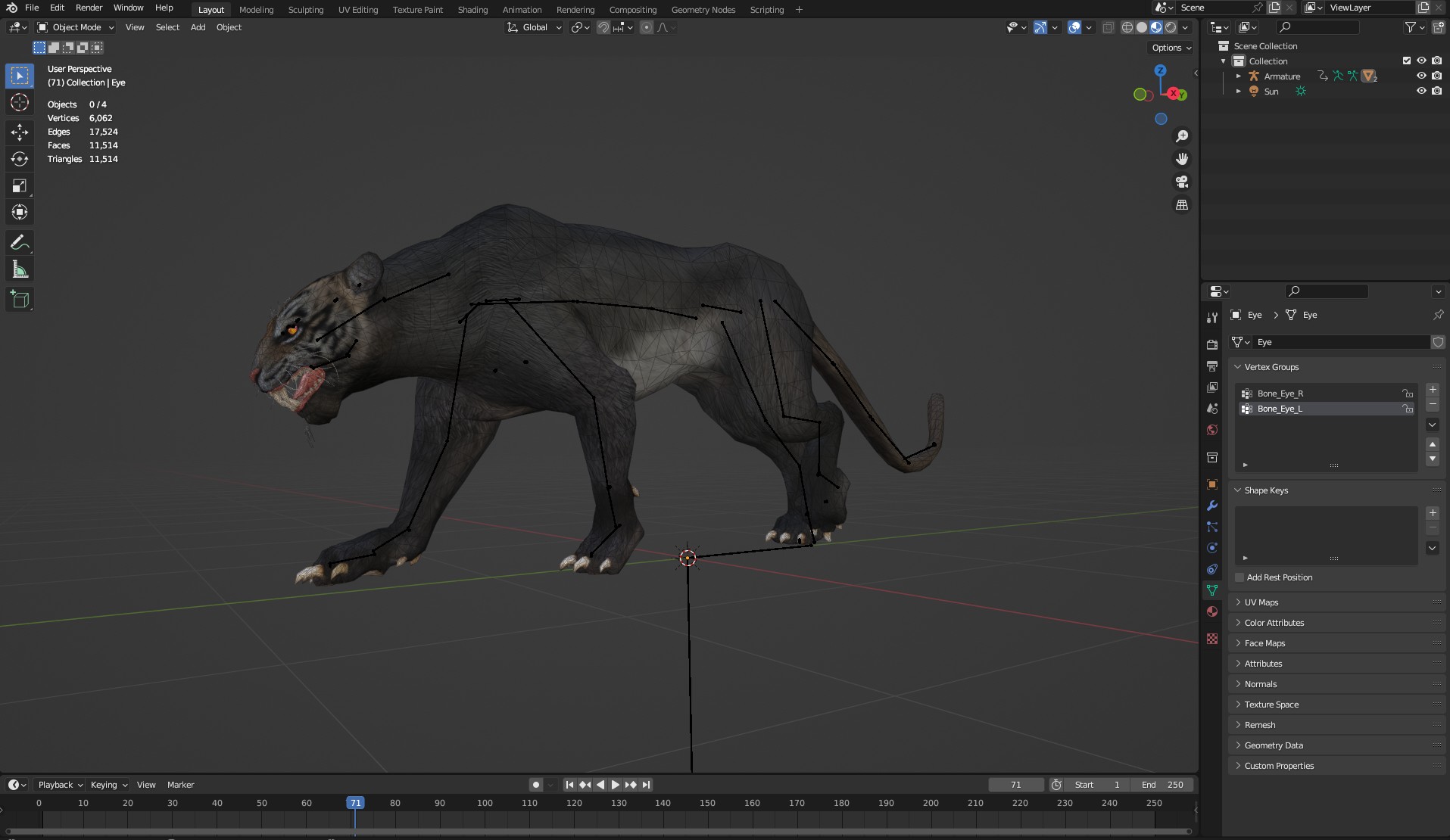Toggle camera view in viewport
The image size is (1450, 840).
[1181, 182]
